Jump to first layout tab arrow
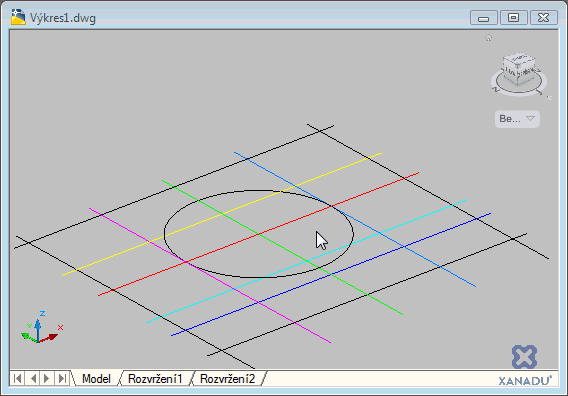Screen dimensions: 568x396 pos(17,378)
